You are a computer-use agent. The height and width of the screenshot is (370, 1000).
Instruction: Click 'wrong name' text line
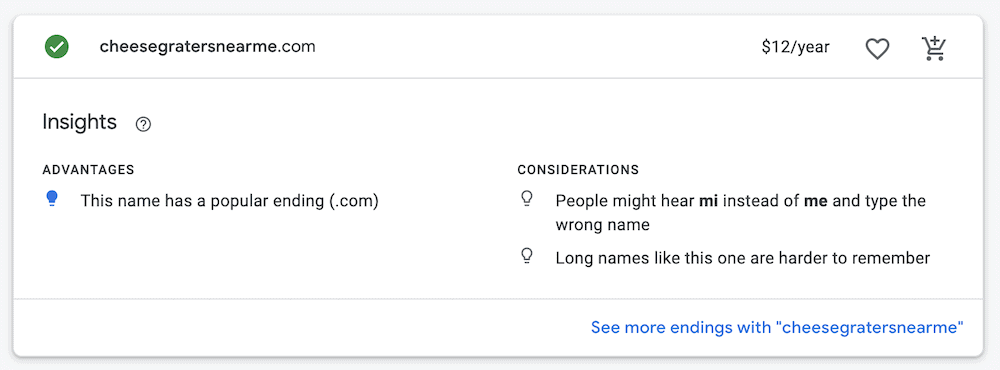(603, 225)
